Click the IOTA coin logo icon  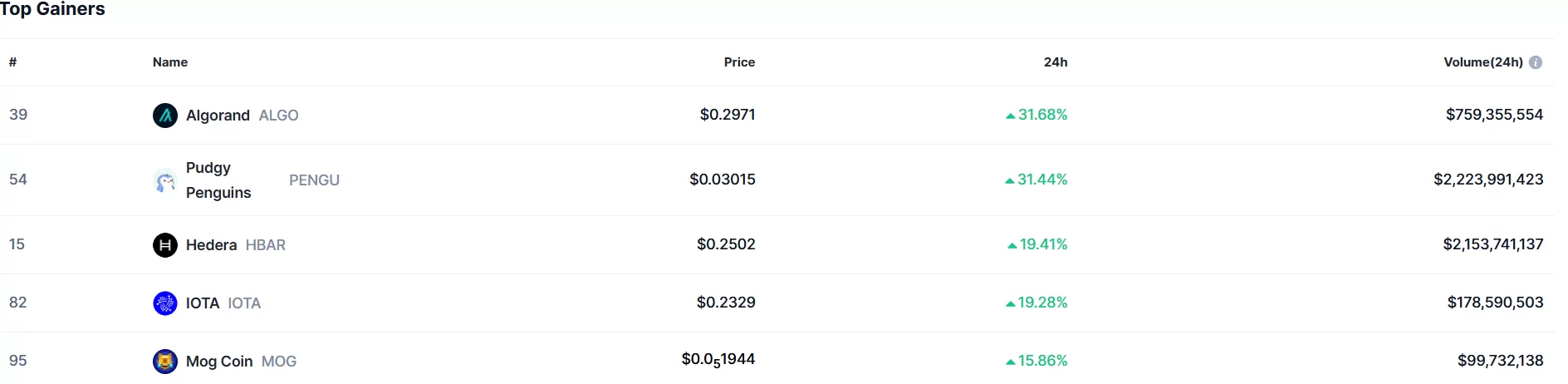[x=165, y=303]
